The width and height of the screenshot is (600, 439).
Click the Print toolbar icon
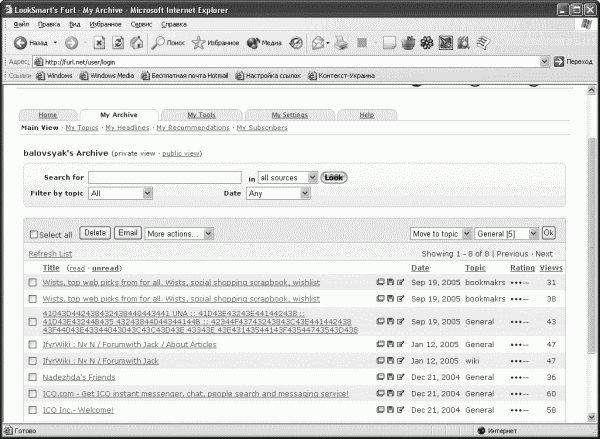[x=341, y=43]
